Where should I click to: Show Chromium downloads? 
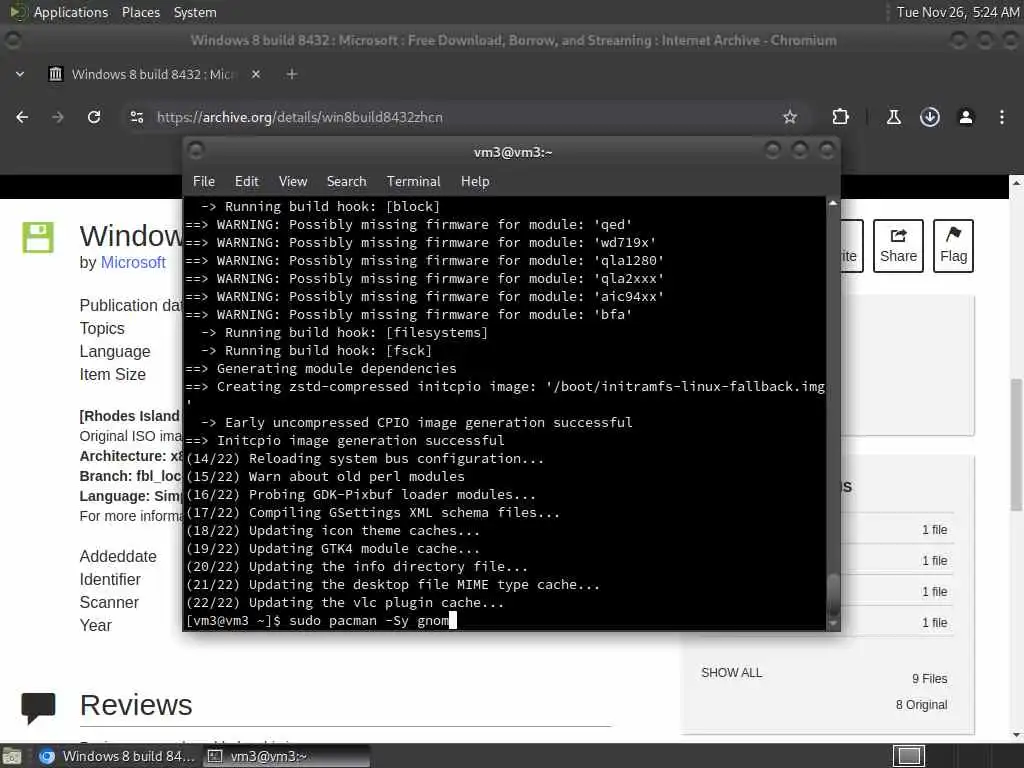pos(929,117)
